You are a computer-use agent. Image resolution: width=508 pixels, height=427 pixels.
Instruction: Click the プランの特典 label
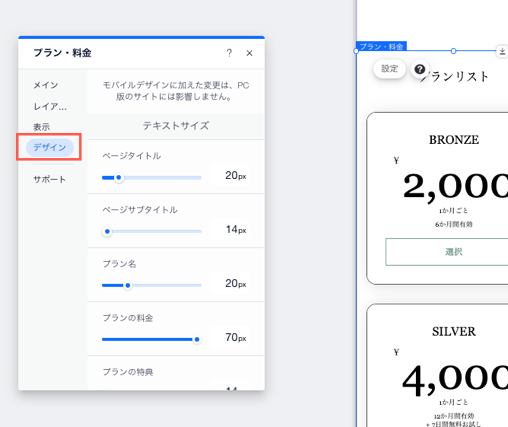click(x=128, y=372)
